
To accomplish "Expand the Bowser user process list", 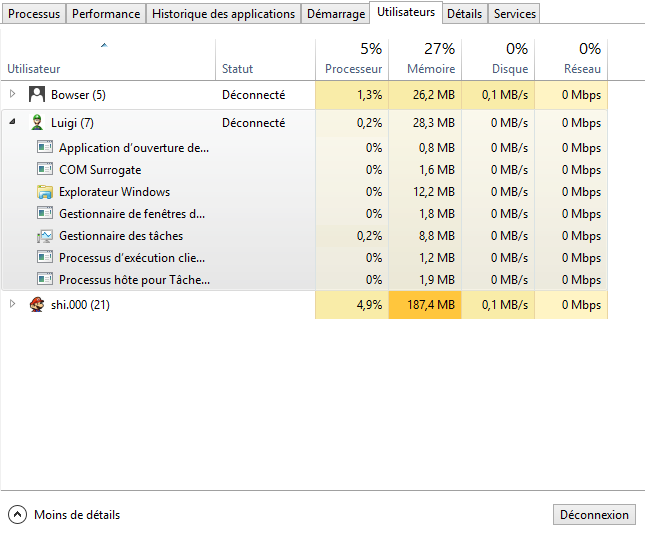I will point(12,95).
